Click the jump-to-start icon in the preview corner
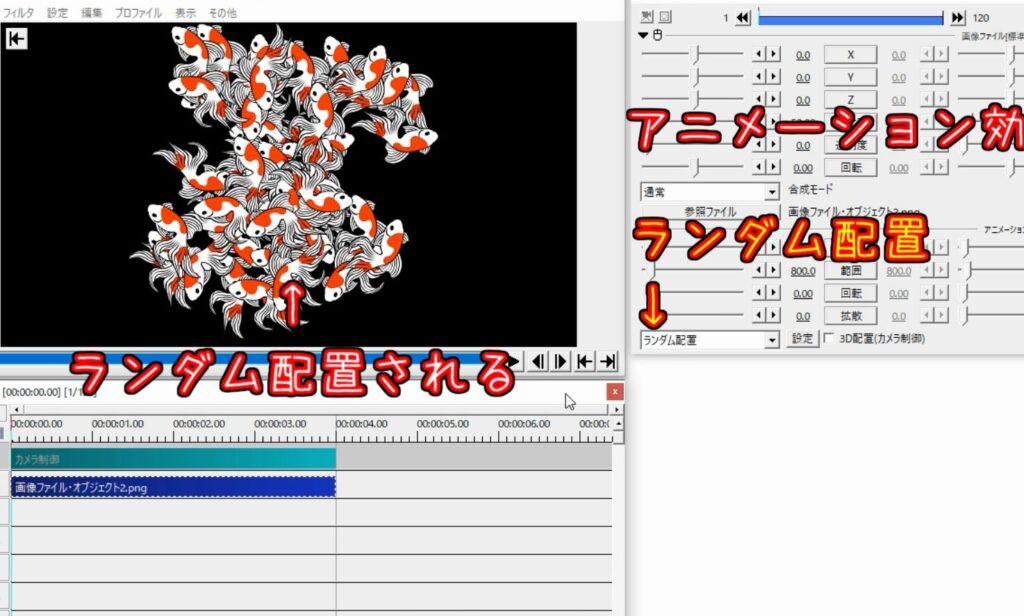The height and width of the screenshot is (616, 1024). tap(15, 38)
